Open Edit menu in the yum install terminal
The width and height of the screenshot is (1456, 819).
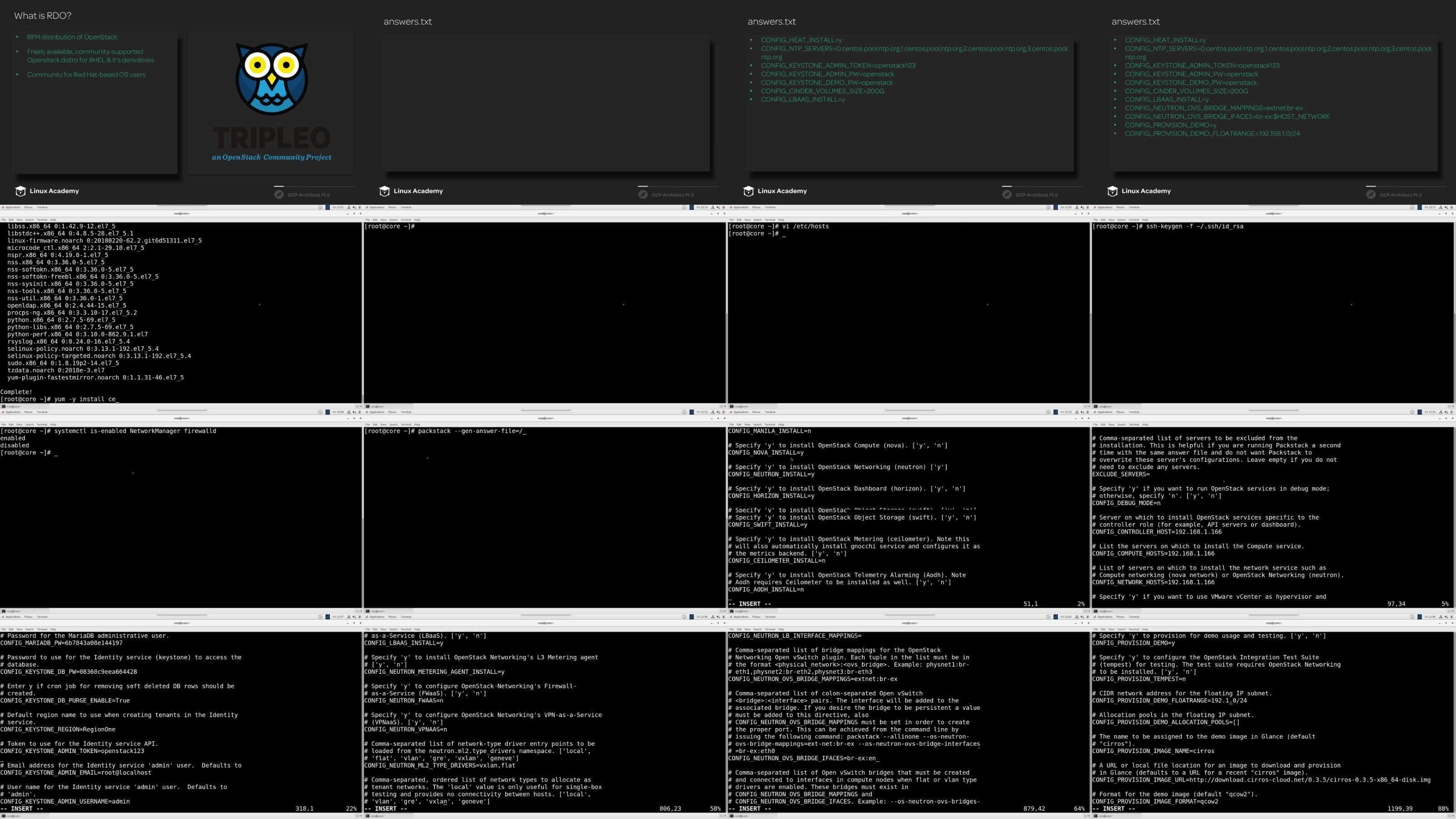click(x=11, y=220)
